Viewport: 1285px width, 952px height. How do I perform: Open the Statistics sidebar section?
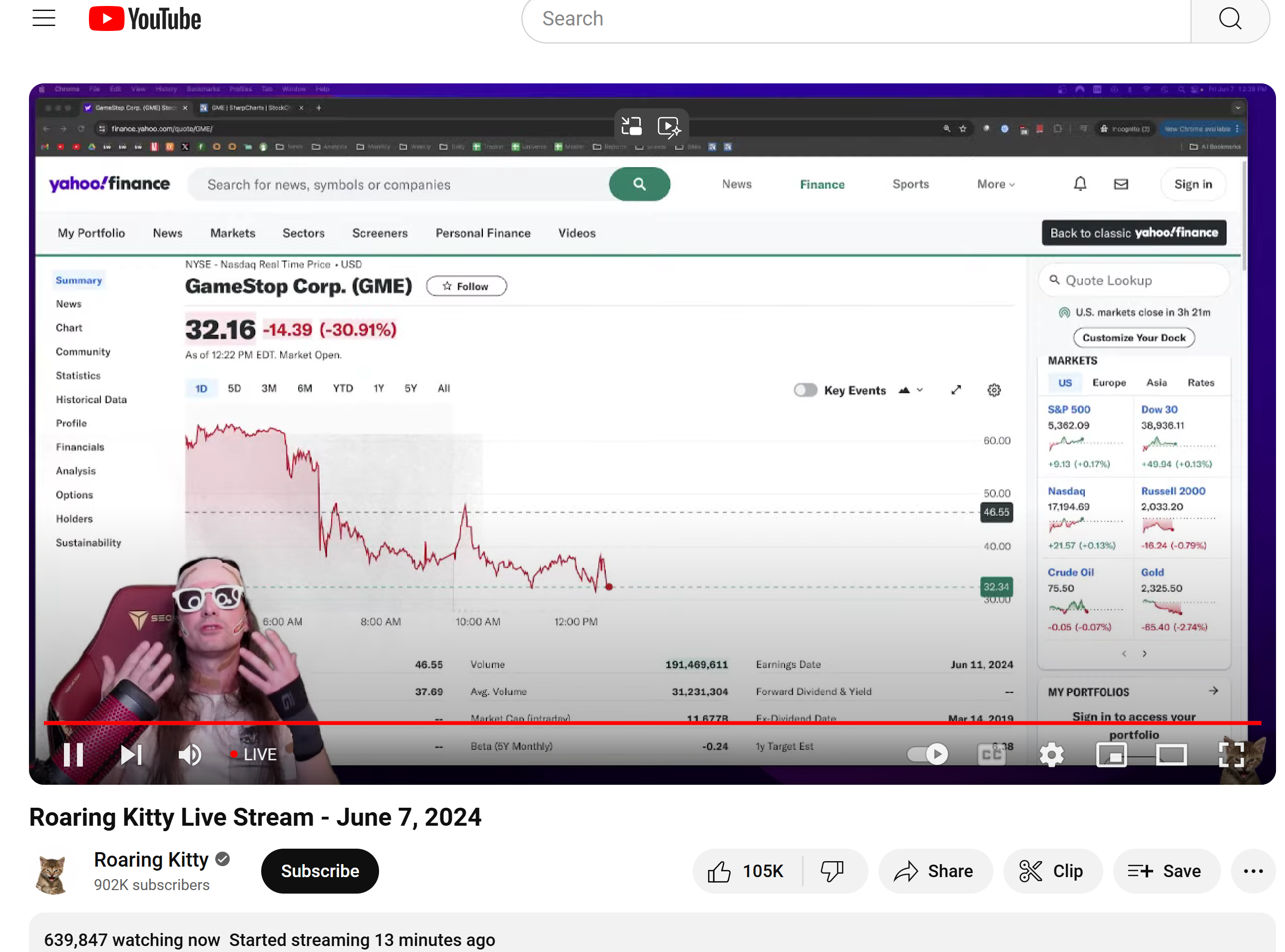click(78, 375)
